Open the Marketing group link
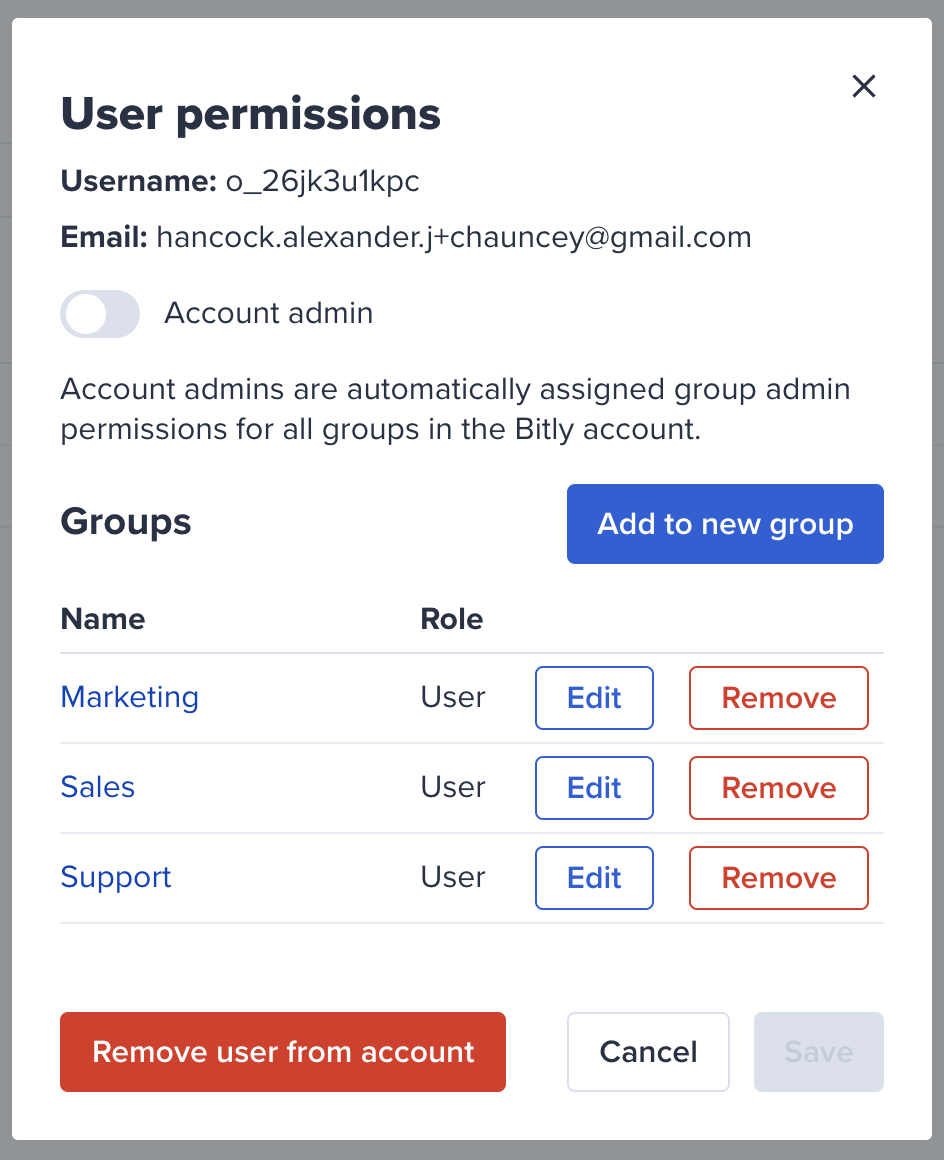944x1160 pixels. tap(129, 697)
